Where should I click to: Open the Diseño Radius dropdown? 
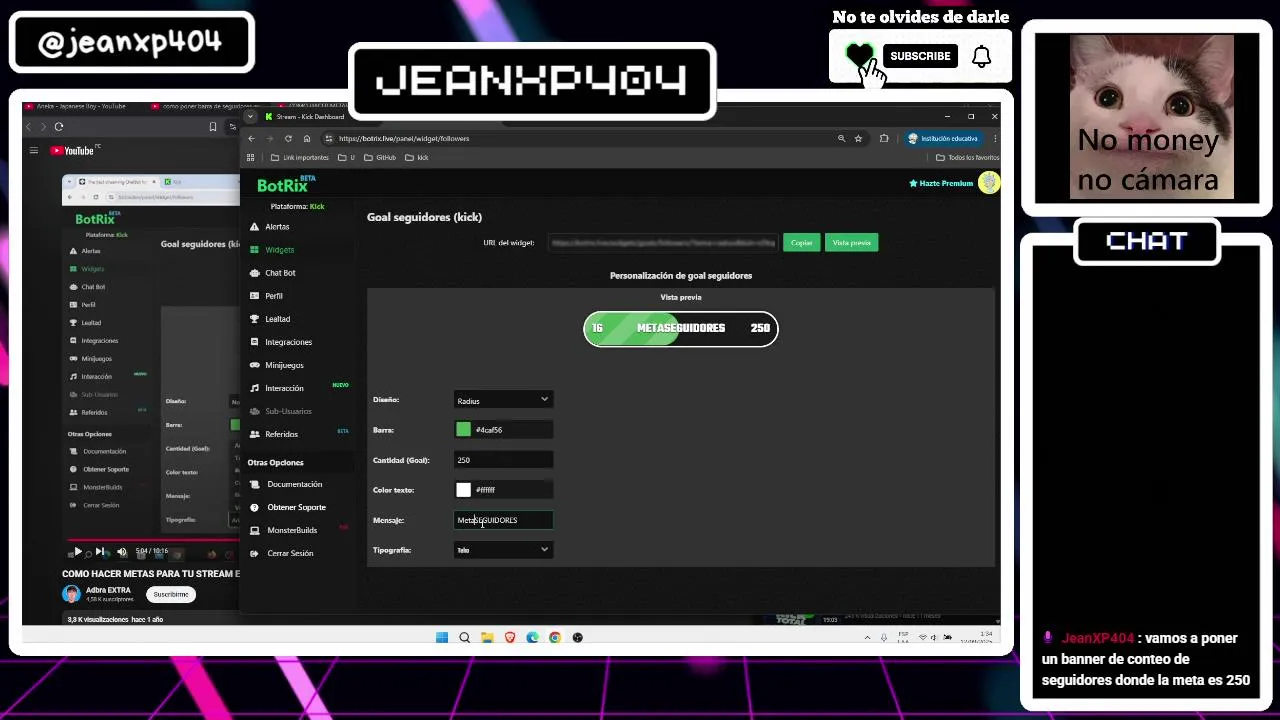[503, 400]
